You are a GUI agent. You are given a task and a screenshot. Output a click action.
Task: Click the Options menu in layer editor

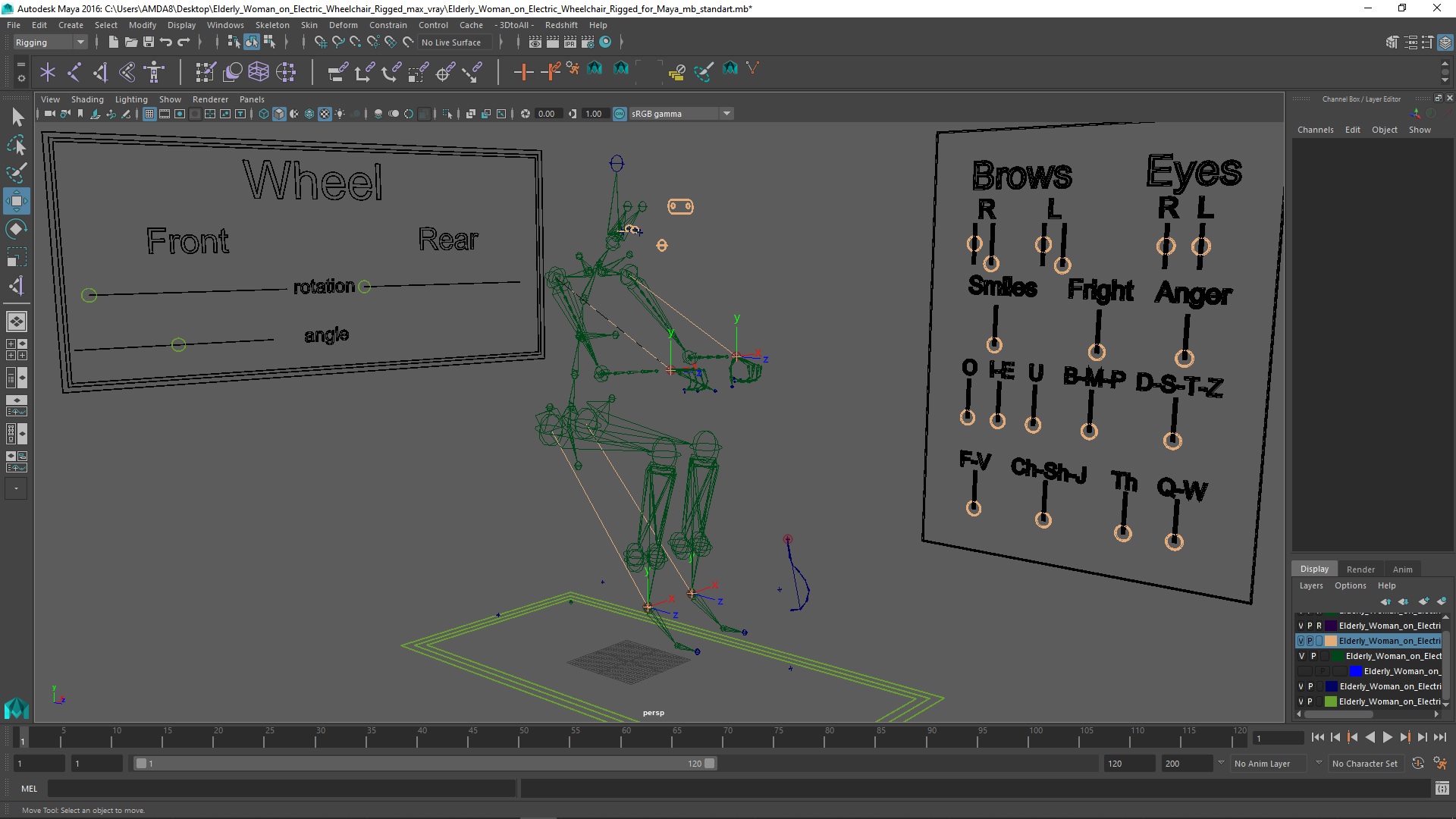(1351, 585)
